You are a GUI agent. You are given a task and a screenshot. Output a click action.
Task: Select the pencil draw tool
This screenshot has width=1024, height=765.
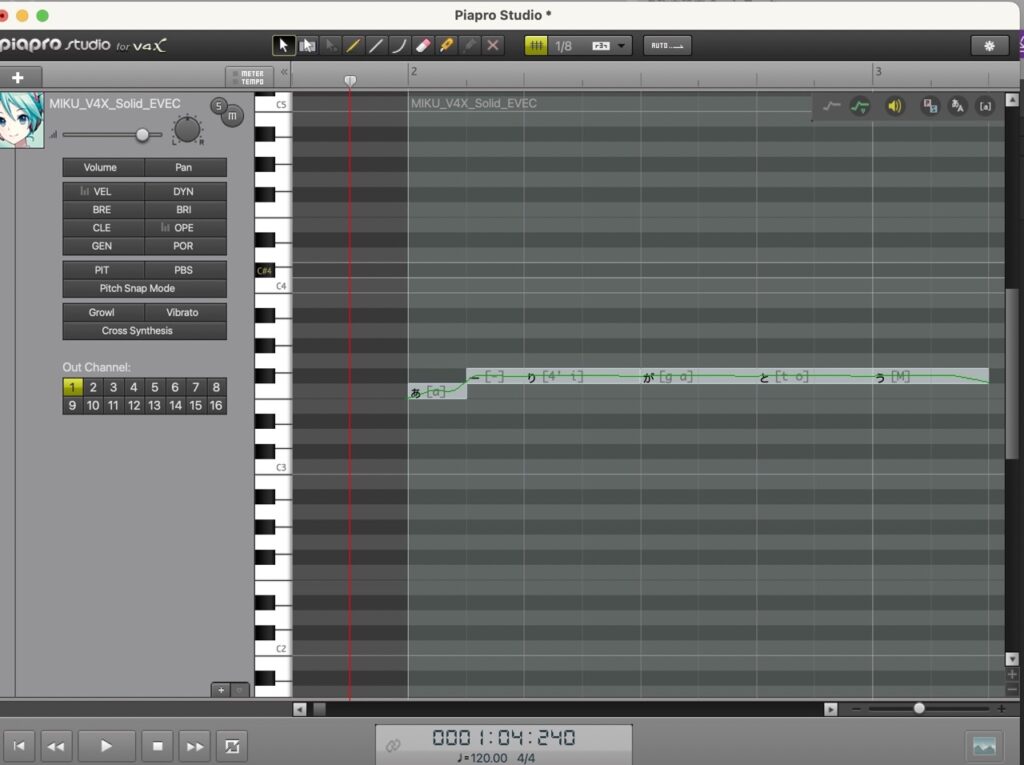tap(353, 46)
